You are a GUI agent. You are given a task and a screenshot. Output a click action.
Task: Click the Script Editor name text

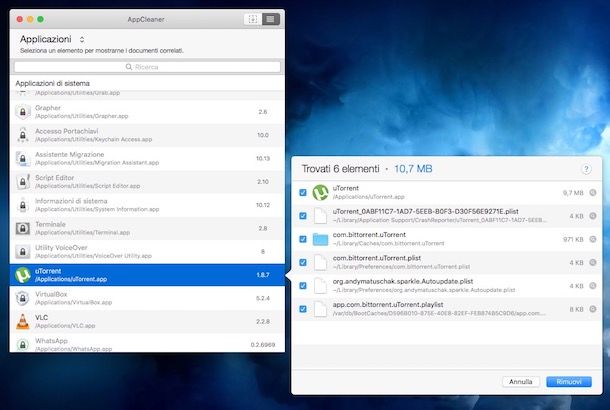[x=54, y=178]
